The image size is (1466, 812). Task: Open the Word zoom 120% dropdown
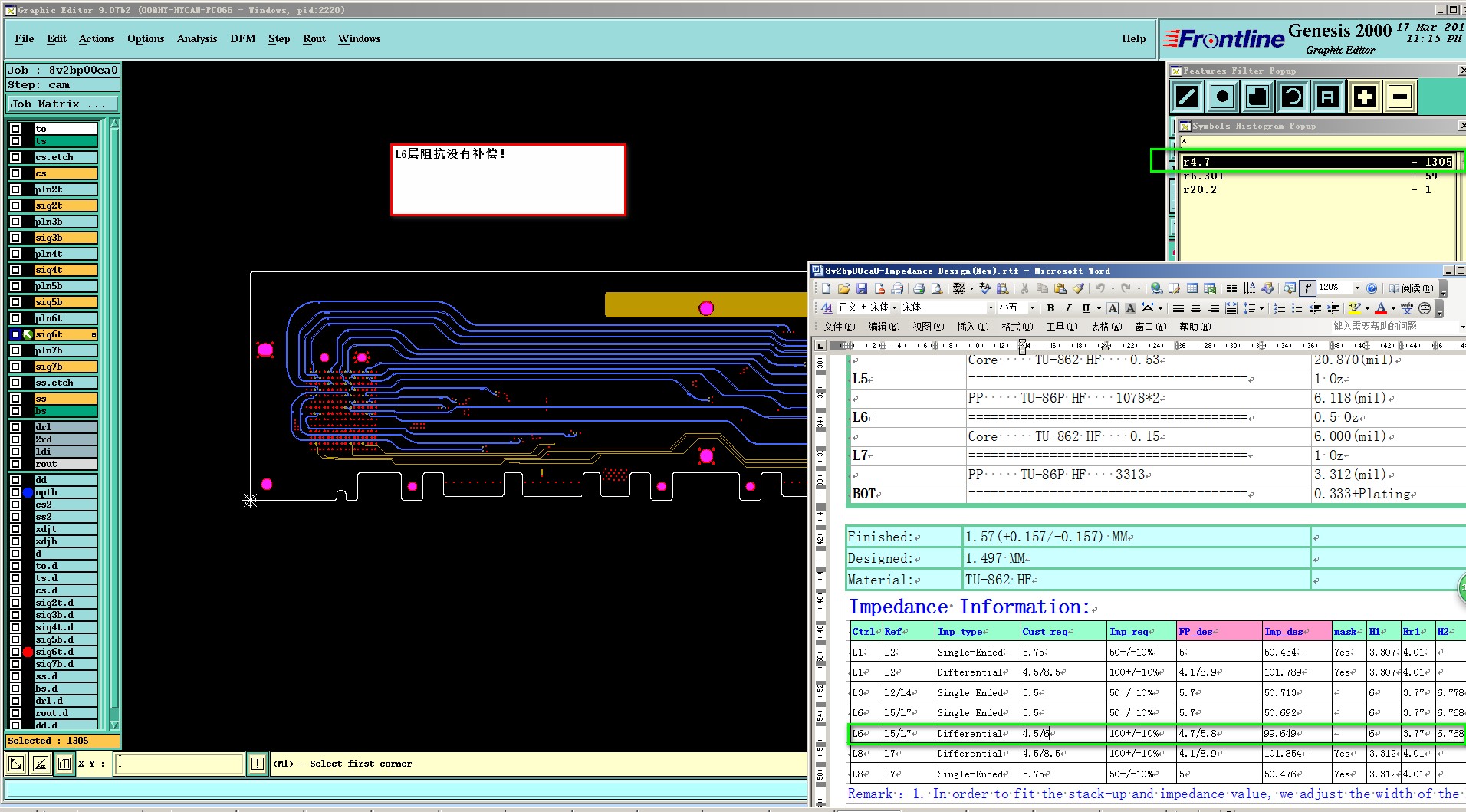[x=1356, y=288]
